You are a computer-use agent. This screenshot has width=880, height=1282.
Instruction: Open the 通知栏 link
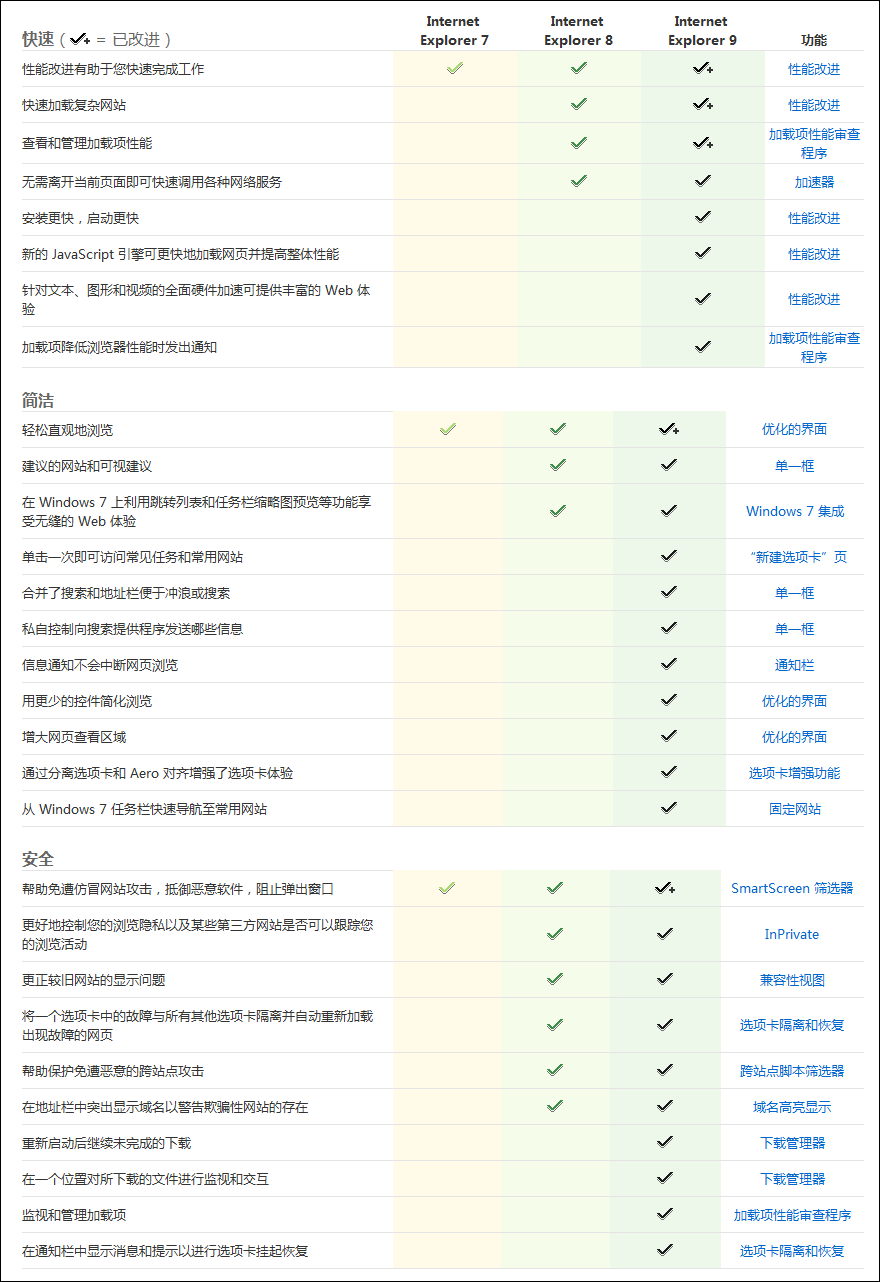[x=794, y=665]
